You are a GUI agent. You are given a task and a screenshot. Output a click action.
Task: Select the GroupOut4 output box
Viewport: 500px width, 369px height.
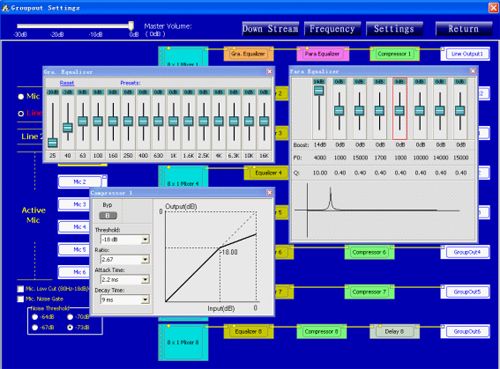[466, 252]
